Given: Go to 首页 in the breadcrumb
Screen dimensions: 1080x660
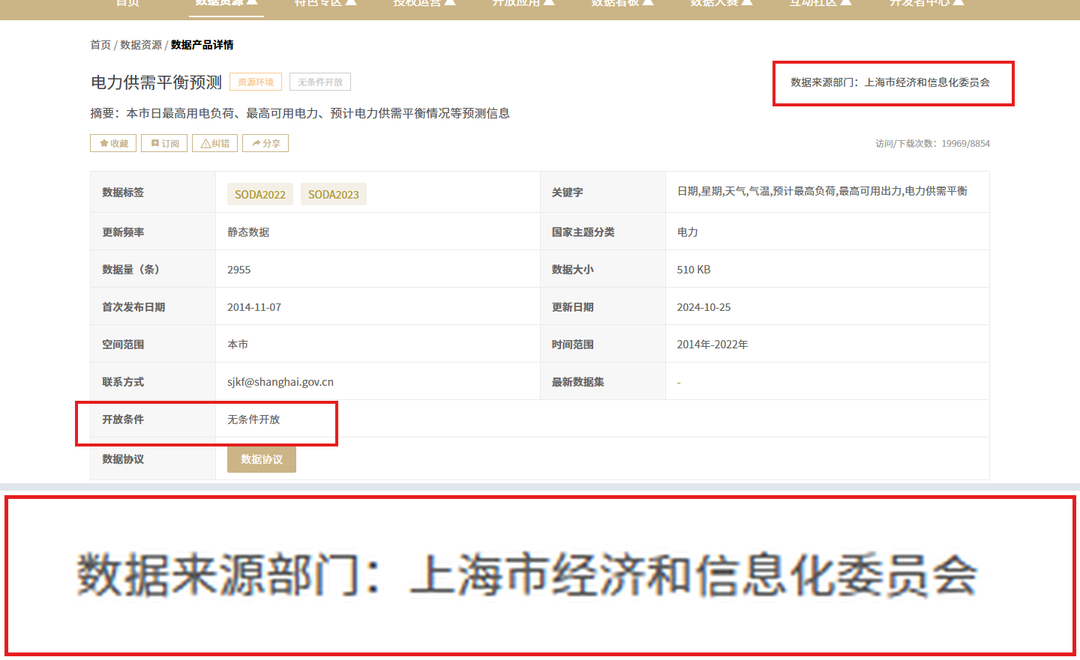Looking at the screenshot, I should (101, 45).
